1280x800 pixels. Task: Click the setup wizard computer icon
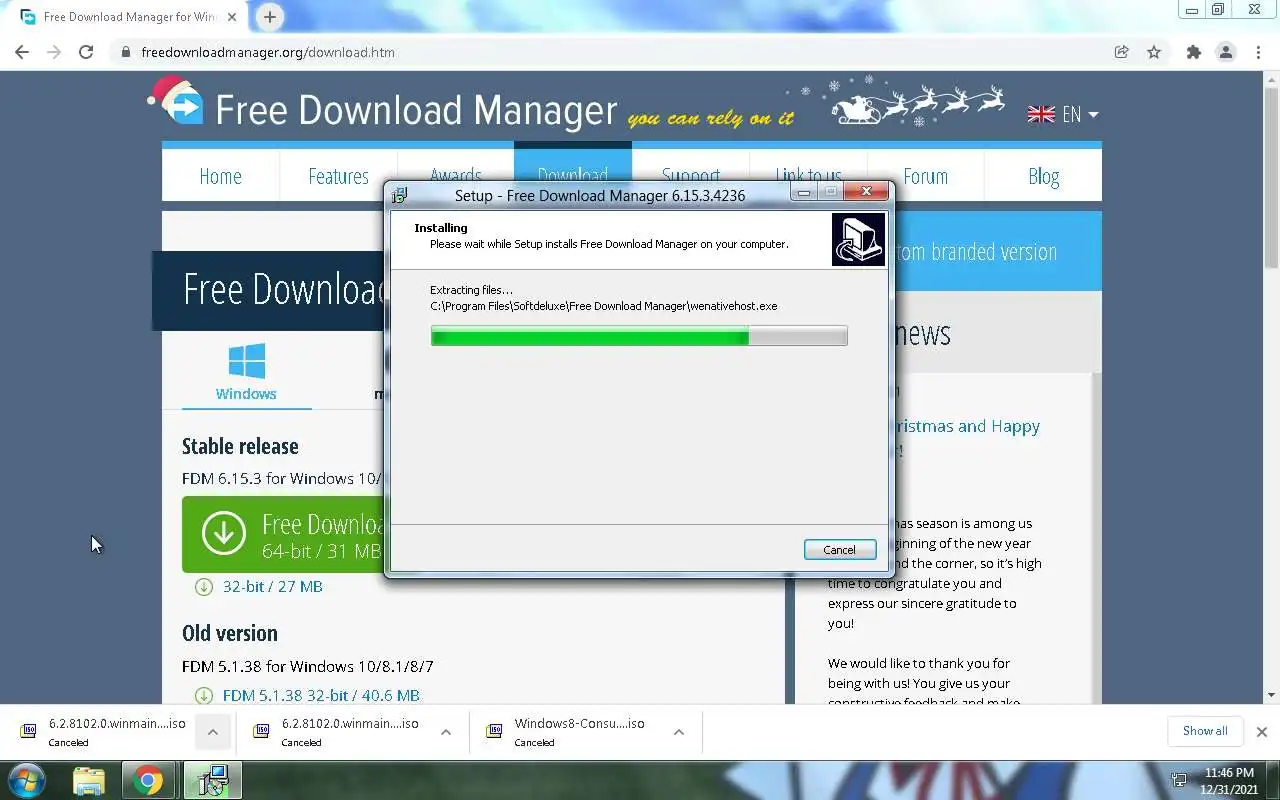(x=858, y=239)
